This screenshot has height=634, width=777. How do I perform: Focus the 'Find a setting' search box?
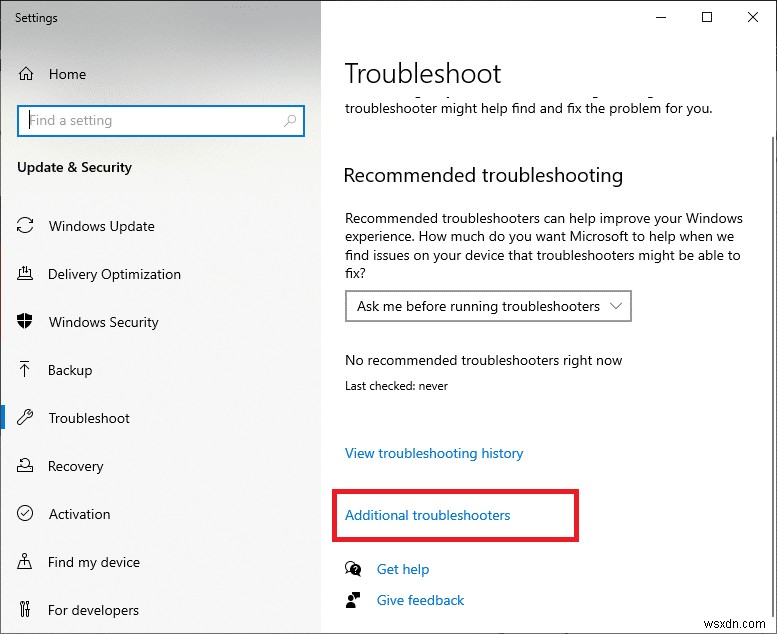pyautogui.click(x=150, y=121)
